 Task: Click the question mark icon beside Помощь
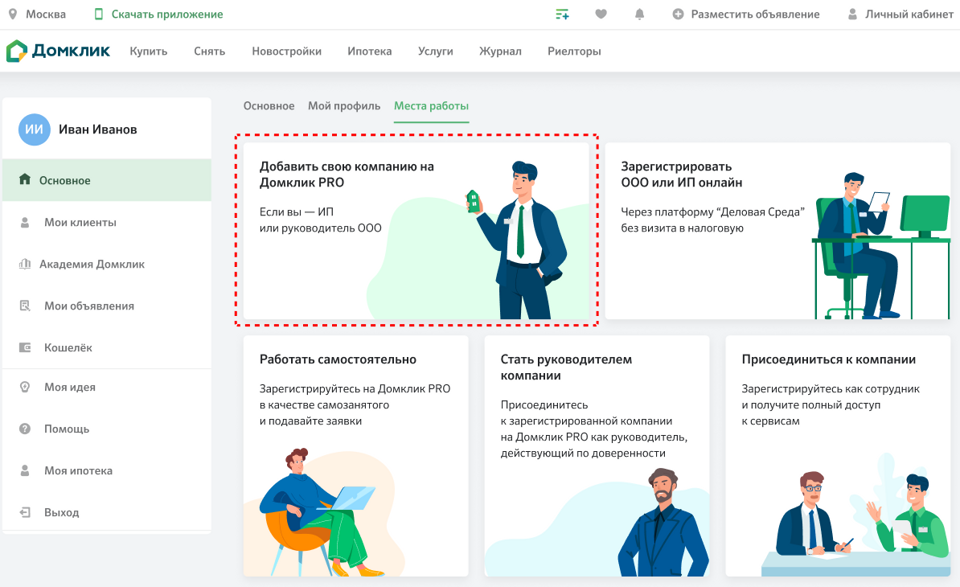tap(24, 428)
